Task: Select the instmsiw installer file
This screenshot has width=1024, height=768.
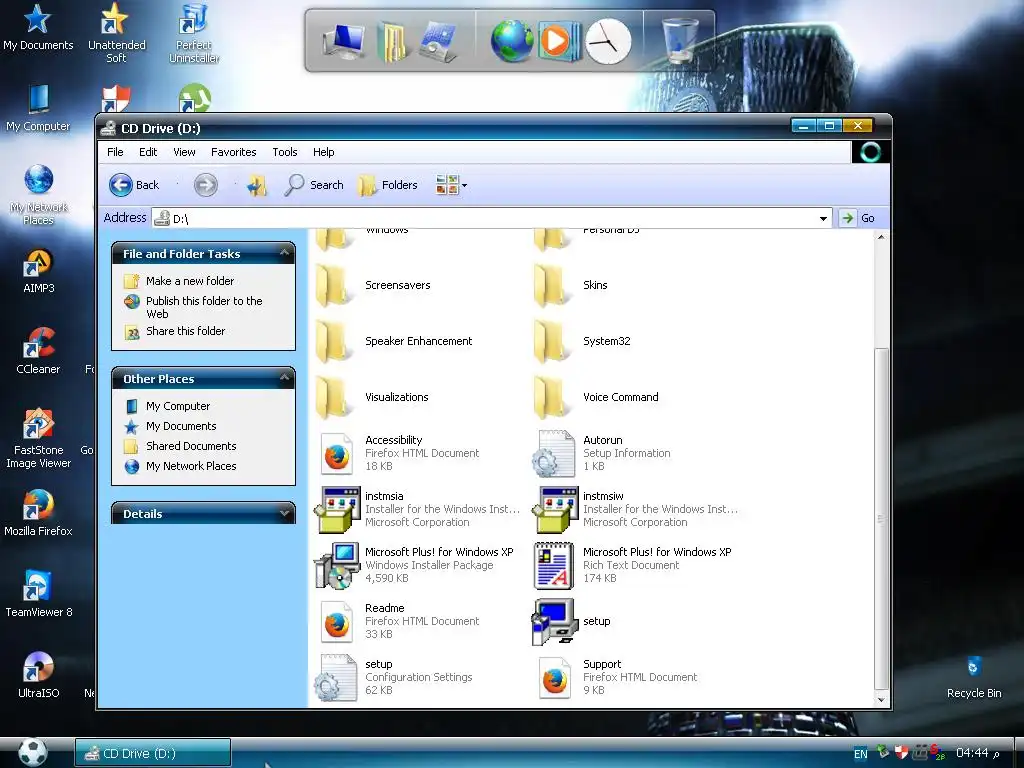Action: [635, 509]
